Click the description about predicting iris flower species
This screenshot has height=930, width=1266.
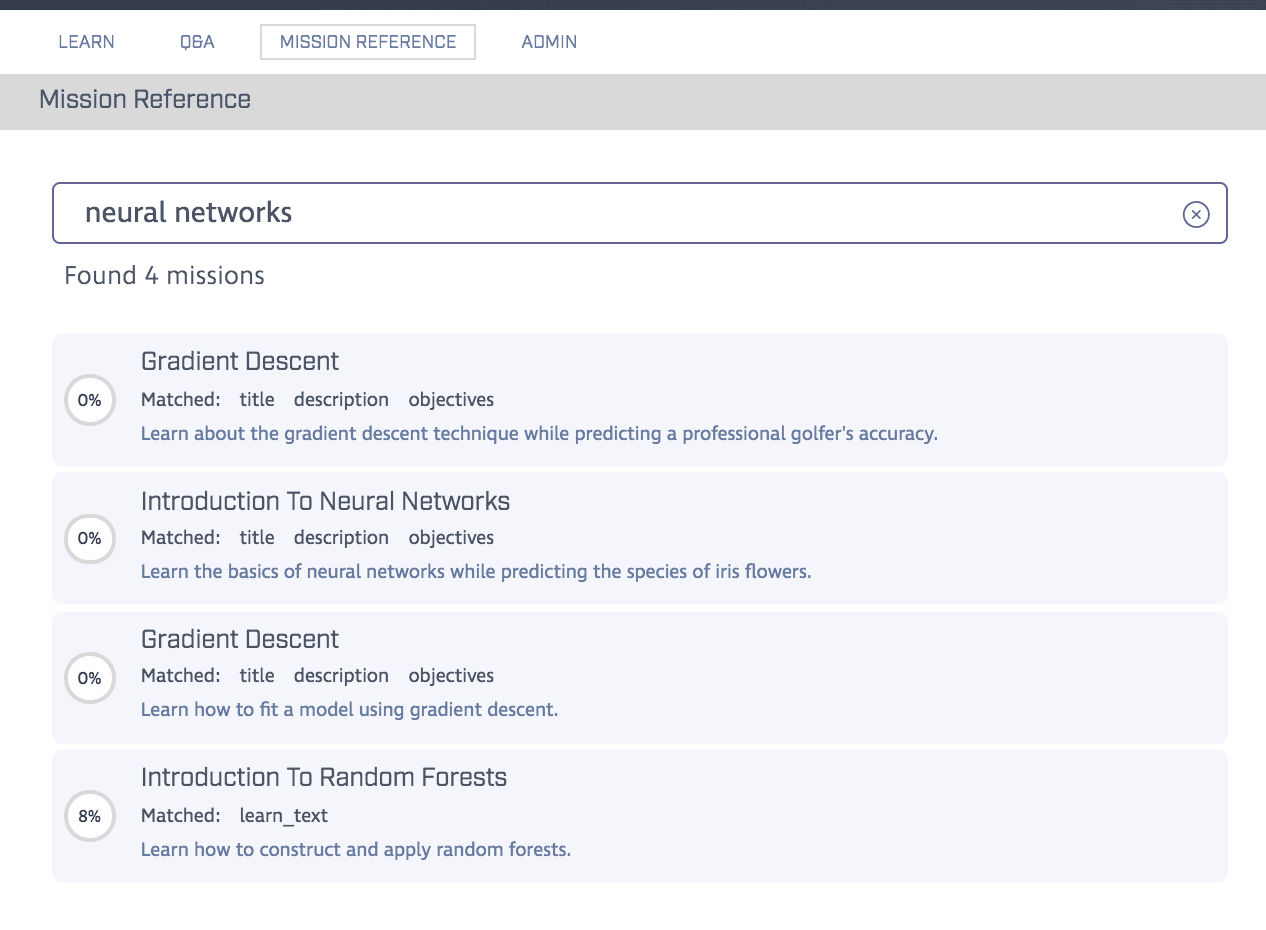pos(475,572)
